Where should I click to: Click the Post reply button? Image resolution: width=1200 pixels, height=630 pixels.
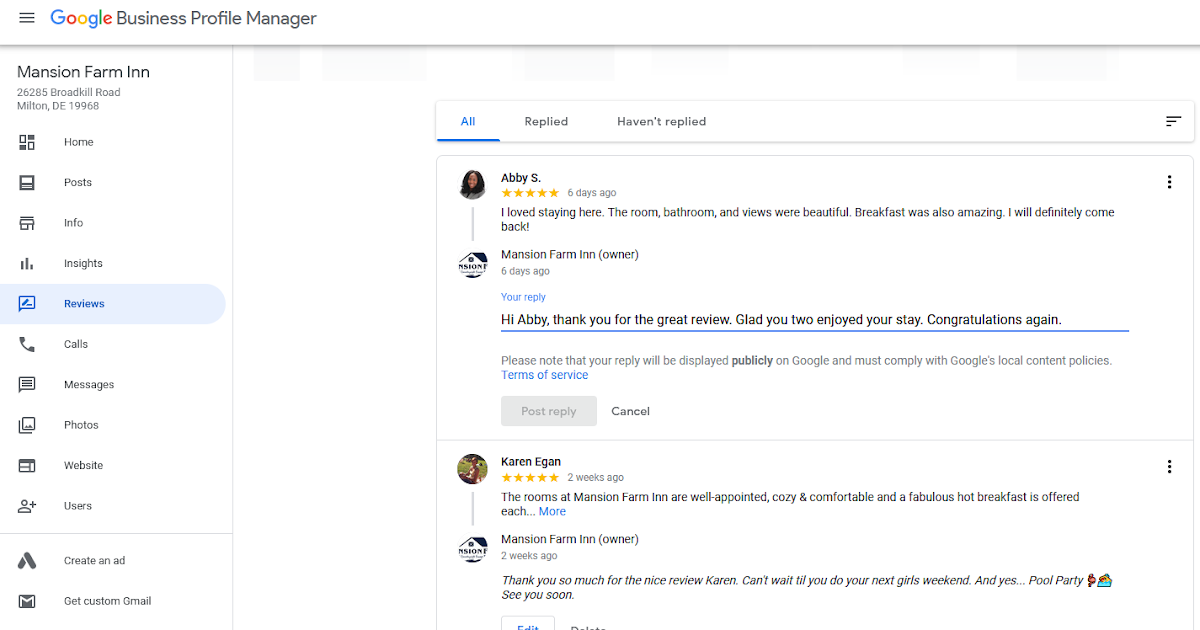pyautogui.click(x=549, y=411)
